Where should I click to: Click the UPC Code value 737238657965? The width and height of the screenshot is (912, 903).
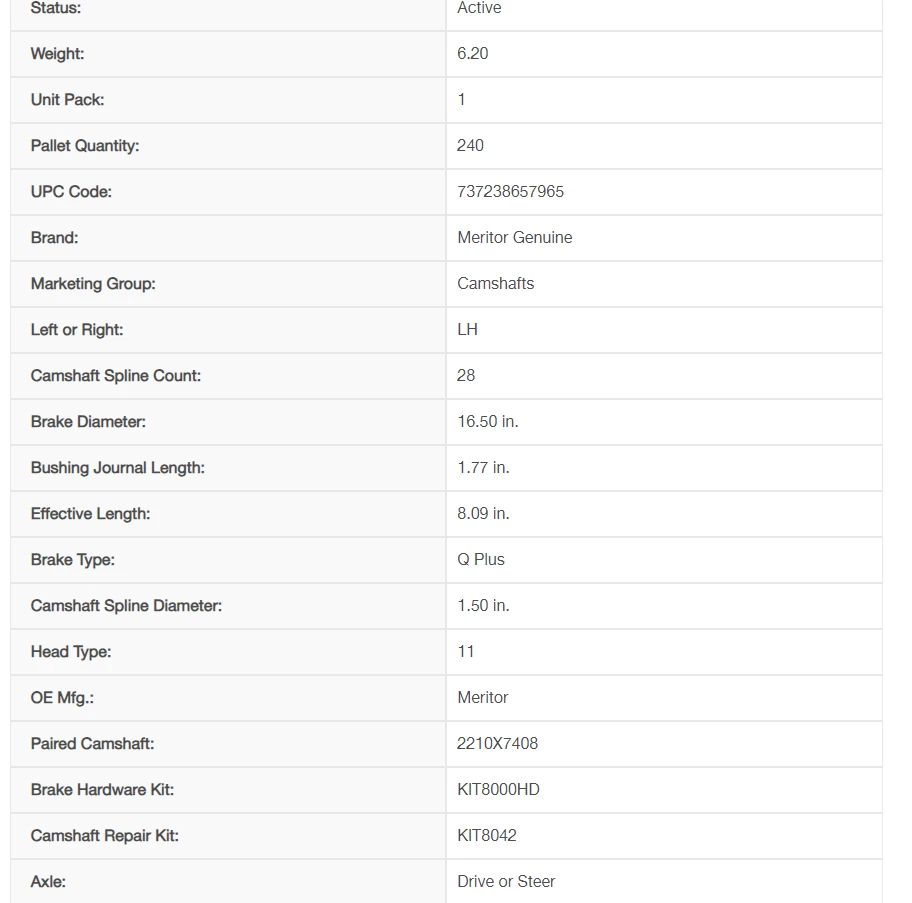tap(510, 192)
